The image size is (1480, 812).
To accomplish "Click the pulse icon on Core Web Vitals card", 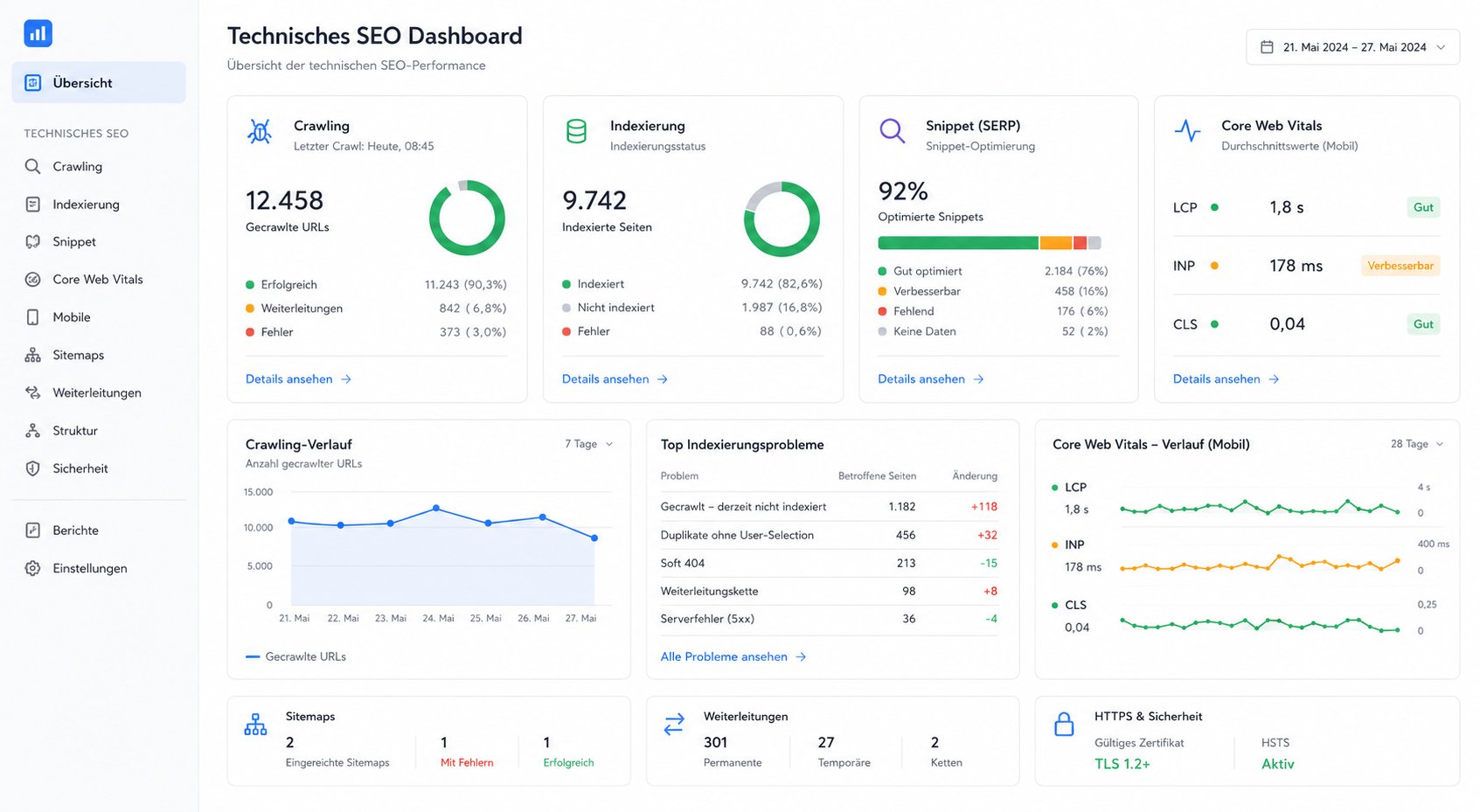I will (1187, 131).
